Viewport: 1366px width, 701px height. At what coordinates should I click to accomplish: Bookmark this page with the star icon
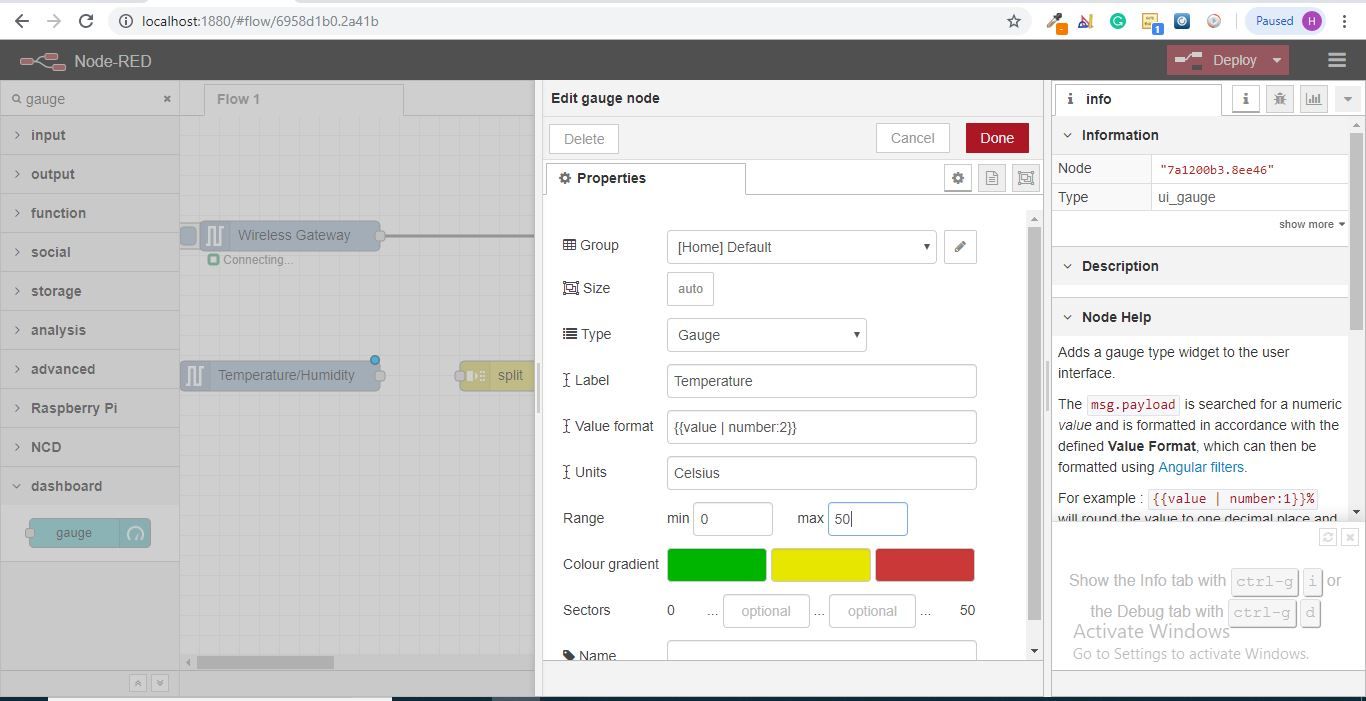click(1014, 21)
